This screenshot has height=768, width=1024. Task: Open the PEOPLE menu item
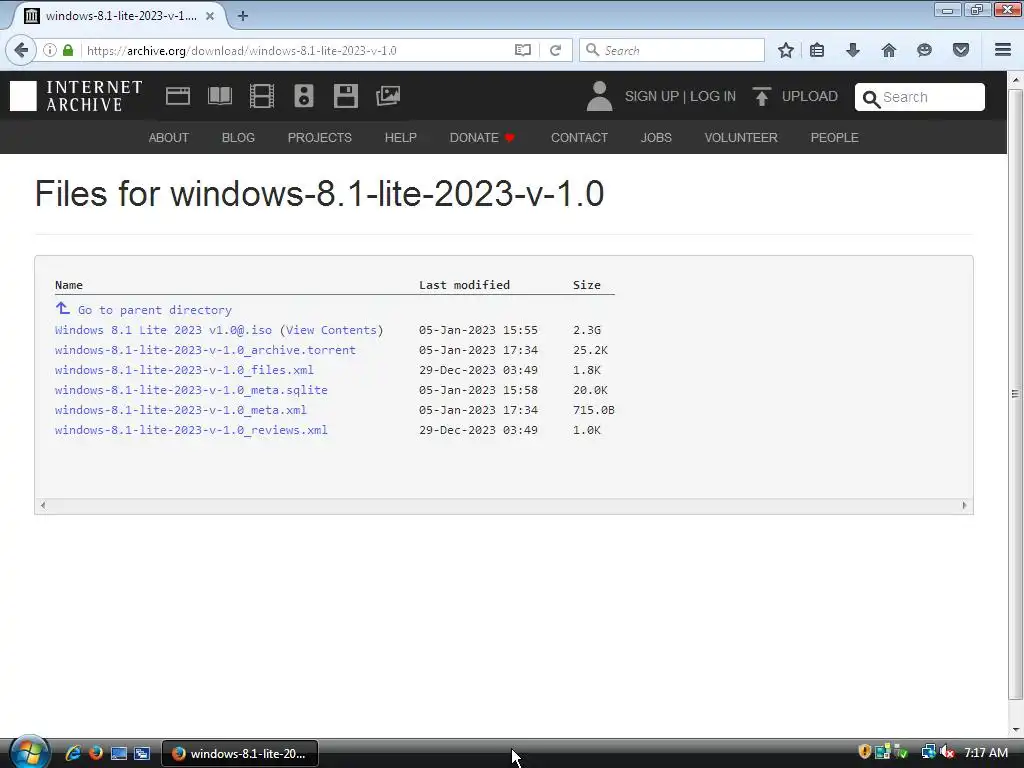[x=834, y=138]
